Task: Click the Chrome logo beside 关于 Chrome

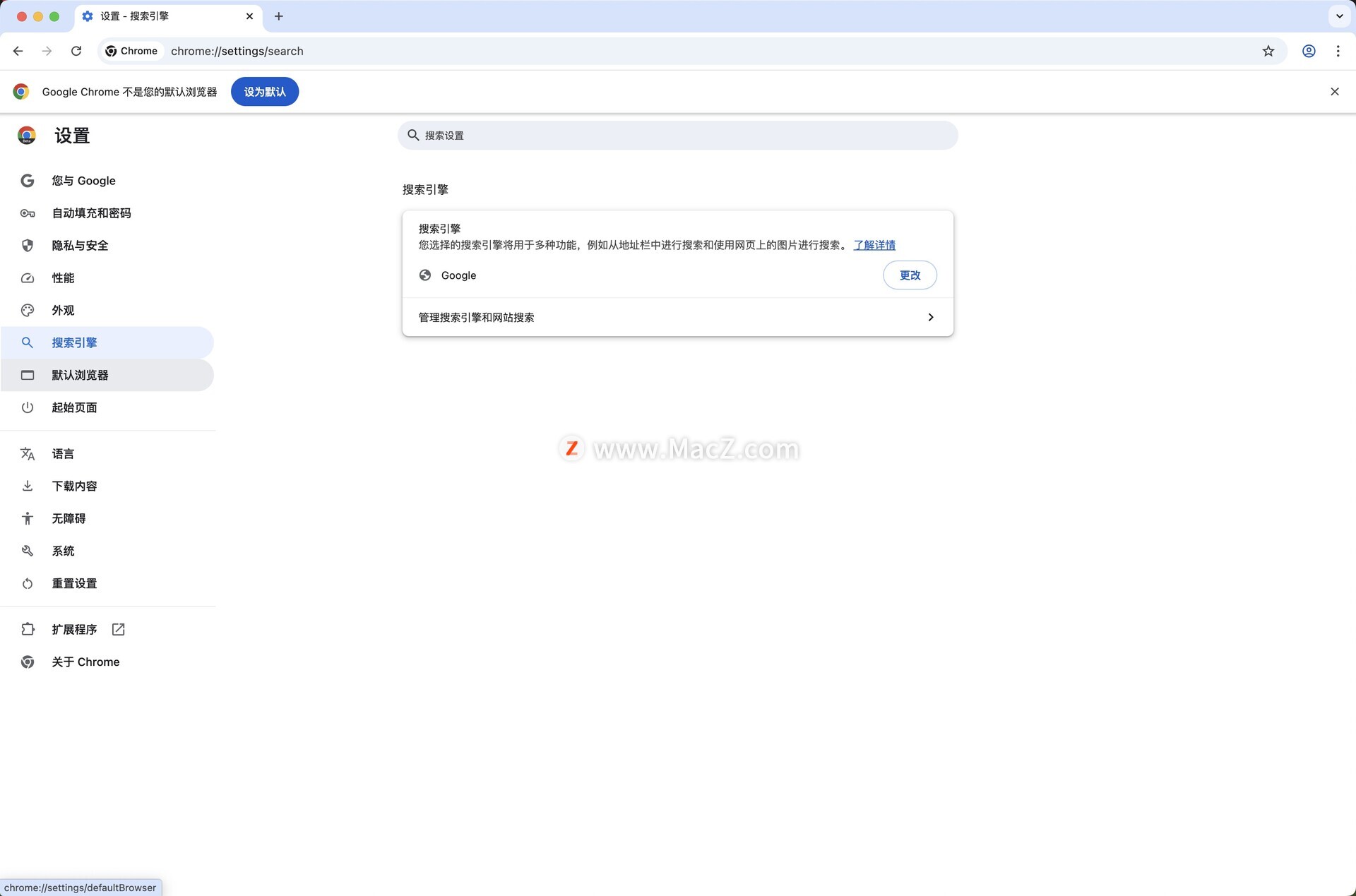Action: coord(28,662)
